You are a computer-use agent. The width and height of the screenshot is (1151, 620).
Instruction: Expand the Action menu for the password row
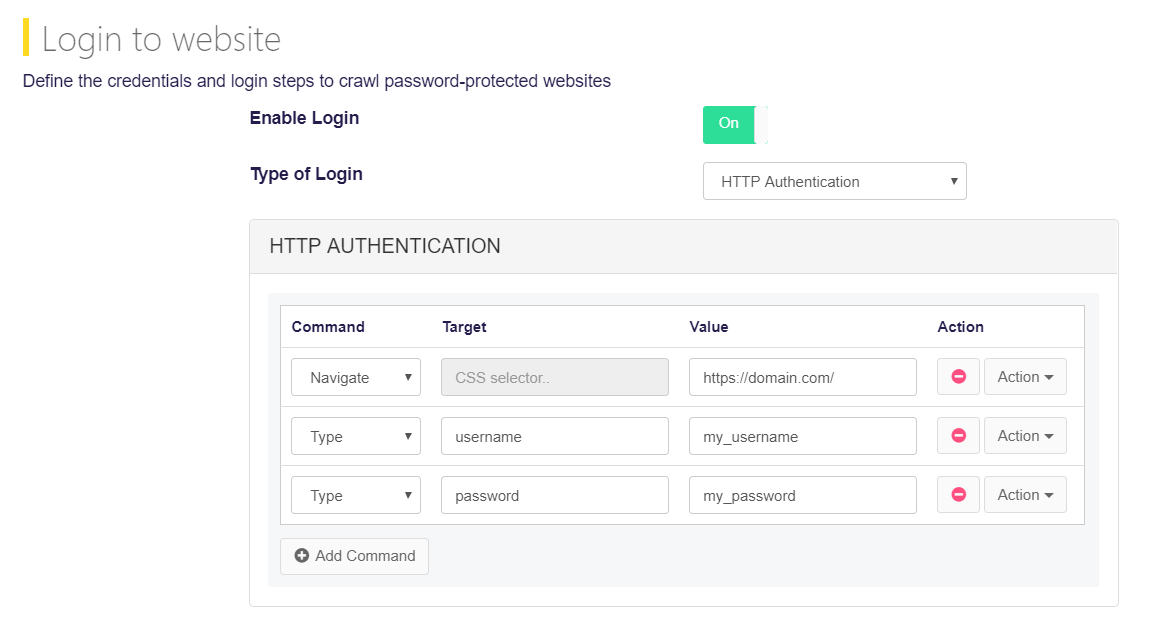tap(1025, 495)
